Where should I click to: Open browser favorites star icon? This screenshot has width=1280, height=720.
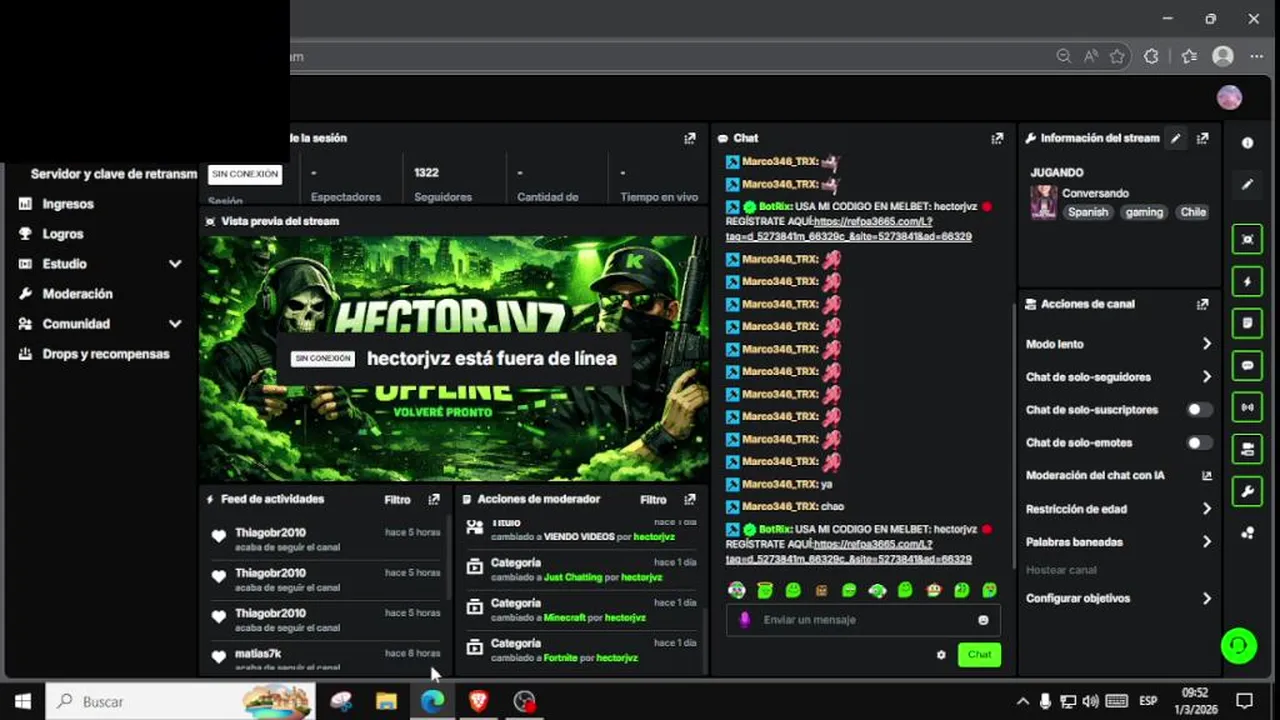coord(1117,56)
